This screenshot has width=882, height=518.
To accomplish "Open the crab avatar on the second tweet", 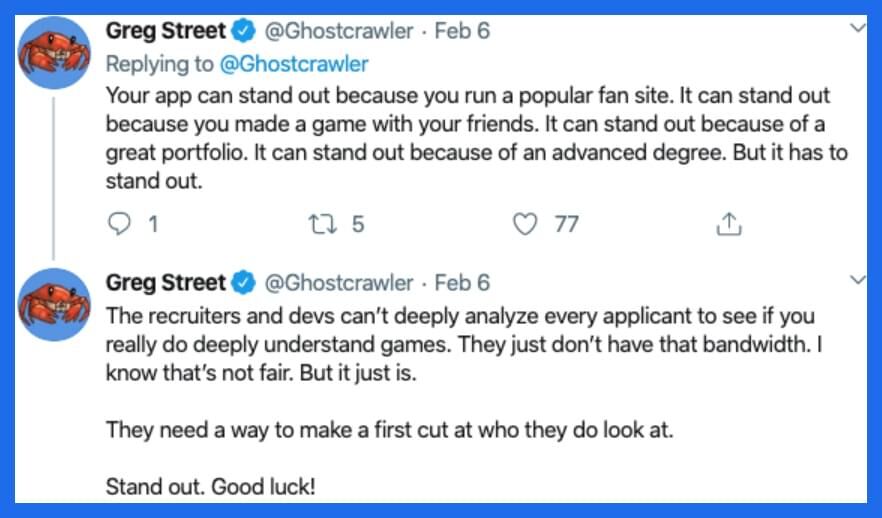I will (x=56, y=305).
